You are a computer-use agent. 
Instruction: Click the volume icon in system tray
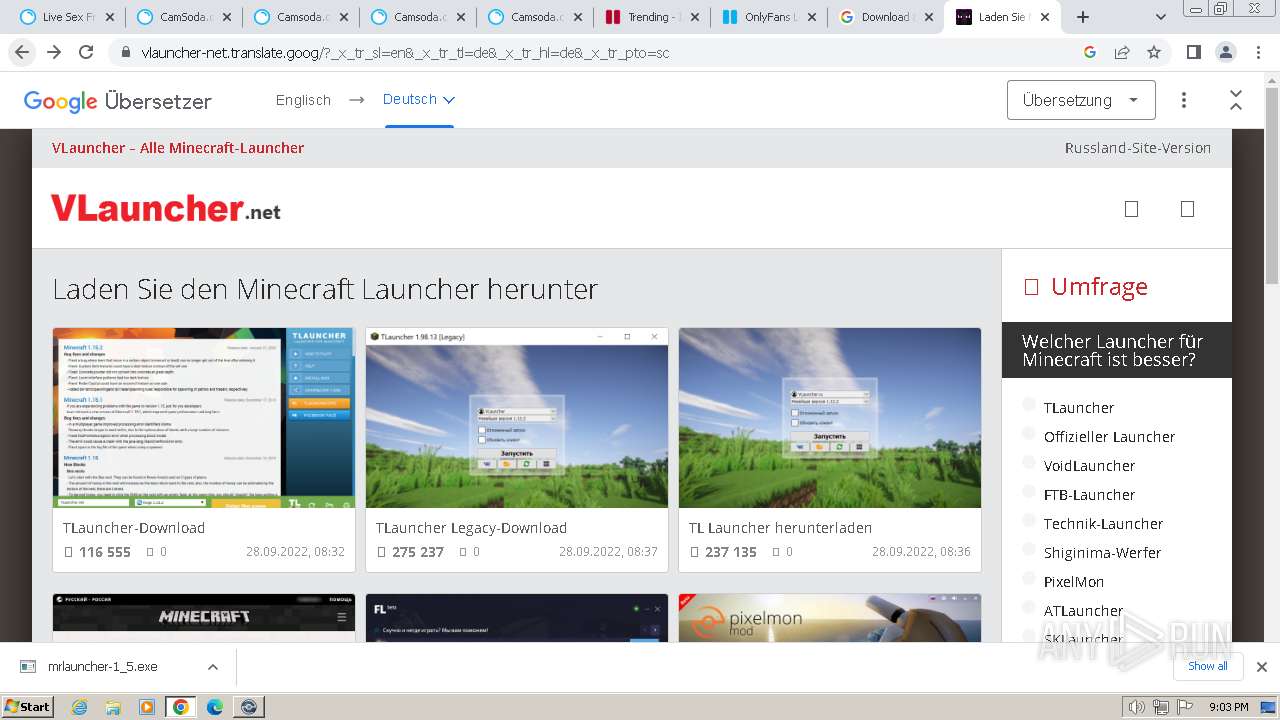click(1136, 707)
